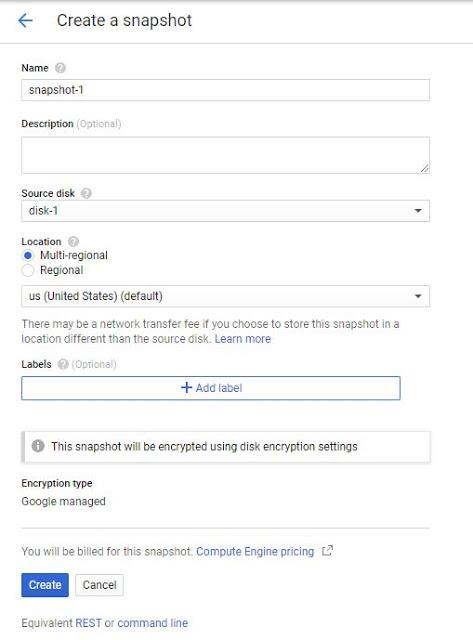Click inside the Description text area
The height and width of the screenshot is (640, 473).
pos(225,155)
